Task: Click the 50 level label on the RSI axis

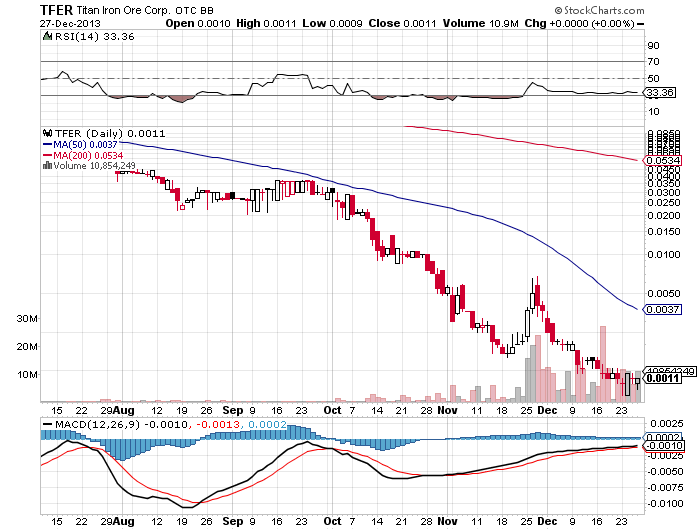Action: 653,79
